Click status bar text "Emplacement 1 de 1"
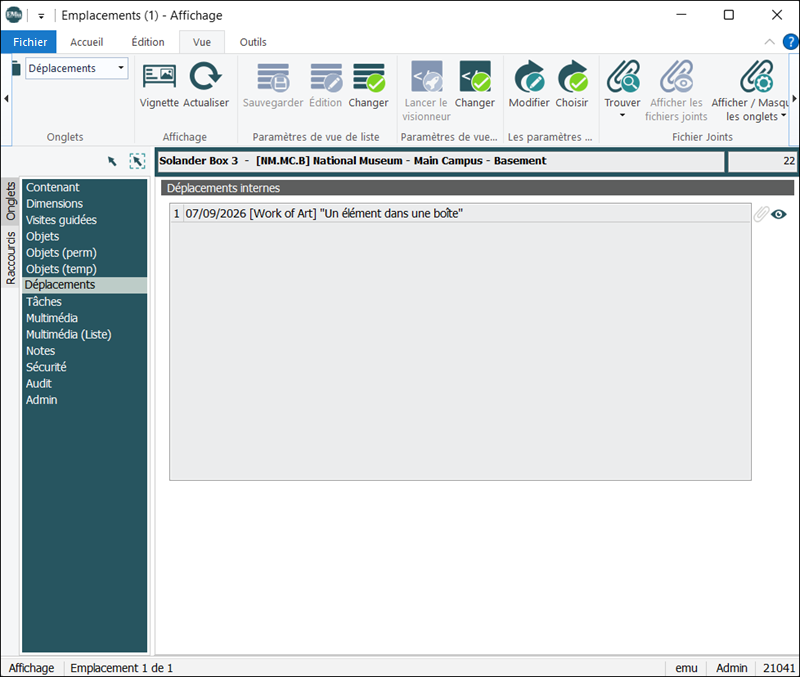 click(x=121, y=668)
